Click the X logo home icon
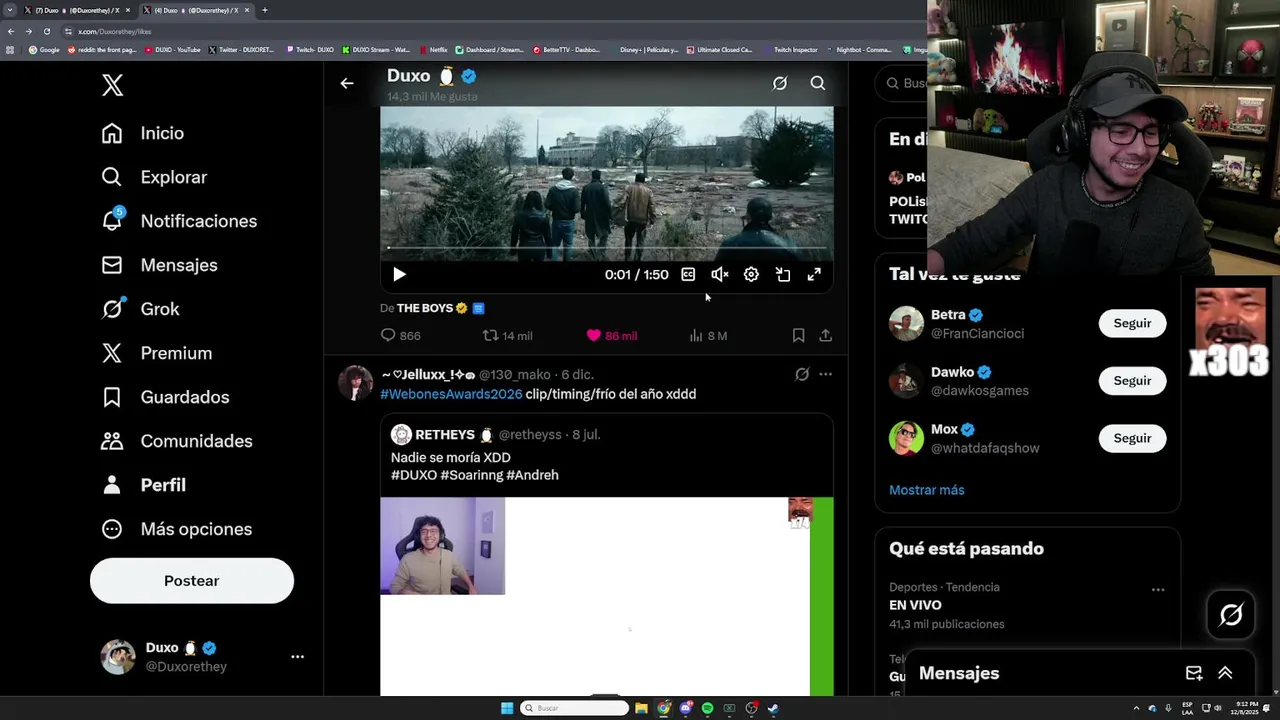This screenshot has width=1280, height=720. point(112,85)
